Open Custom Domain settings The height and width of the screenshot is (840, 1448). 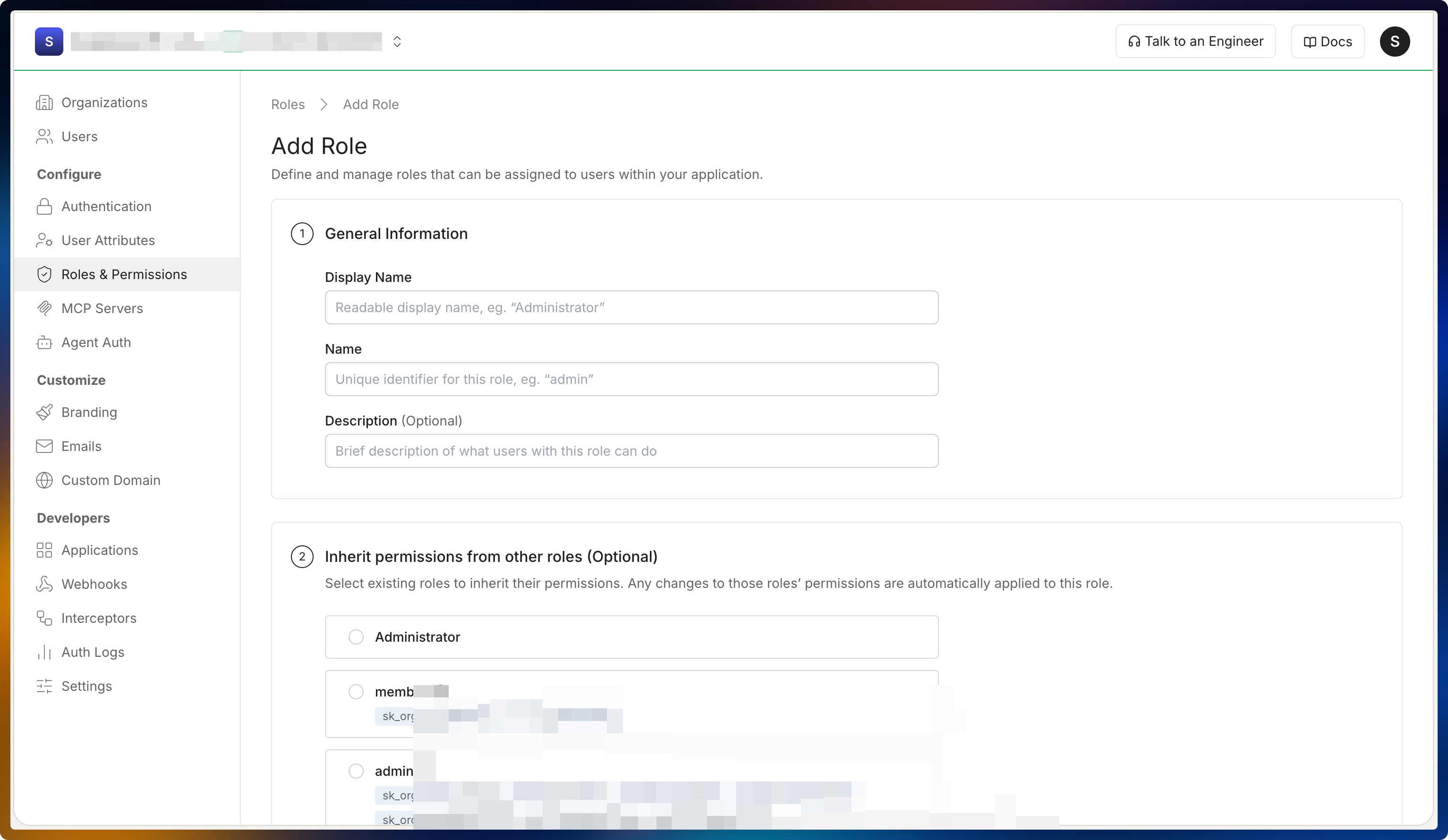111,480
